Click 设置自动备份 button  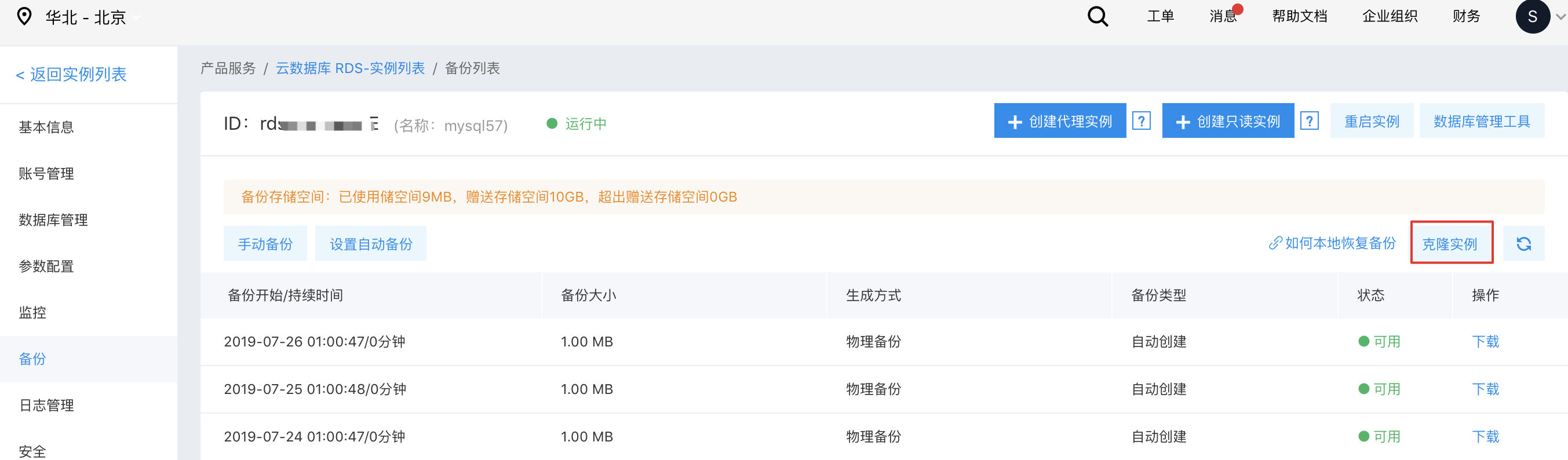tap(371, 243)
